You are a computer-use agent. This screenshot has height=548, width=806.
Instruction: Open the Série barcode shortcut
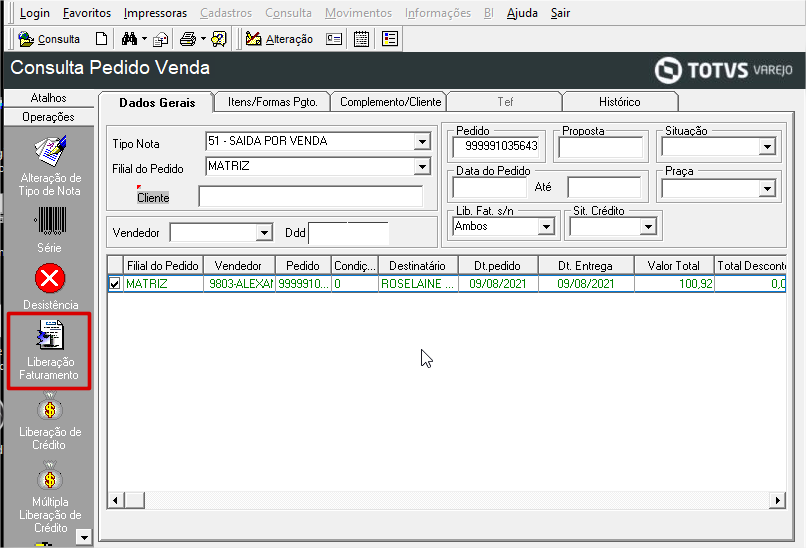[50, 229]
